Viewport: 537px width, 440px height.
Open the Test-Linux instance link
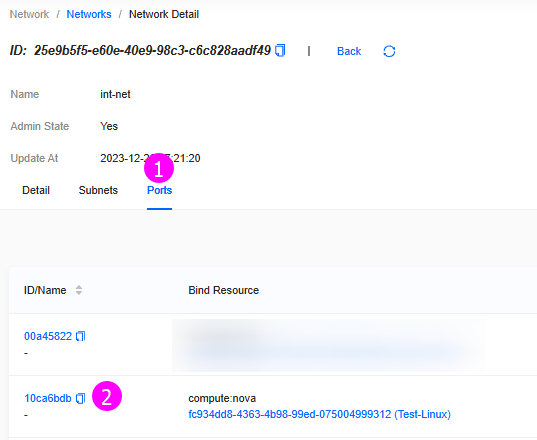[x=320, y=414]
